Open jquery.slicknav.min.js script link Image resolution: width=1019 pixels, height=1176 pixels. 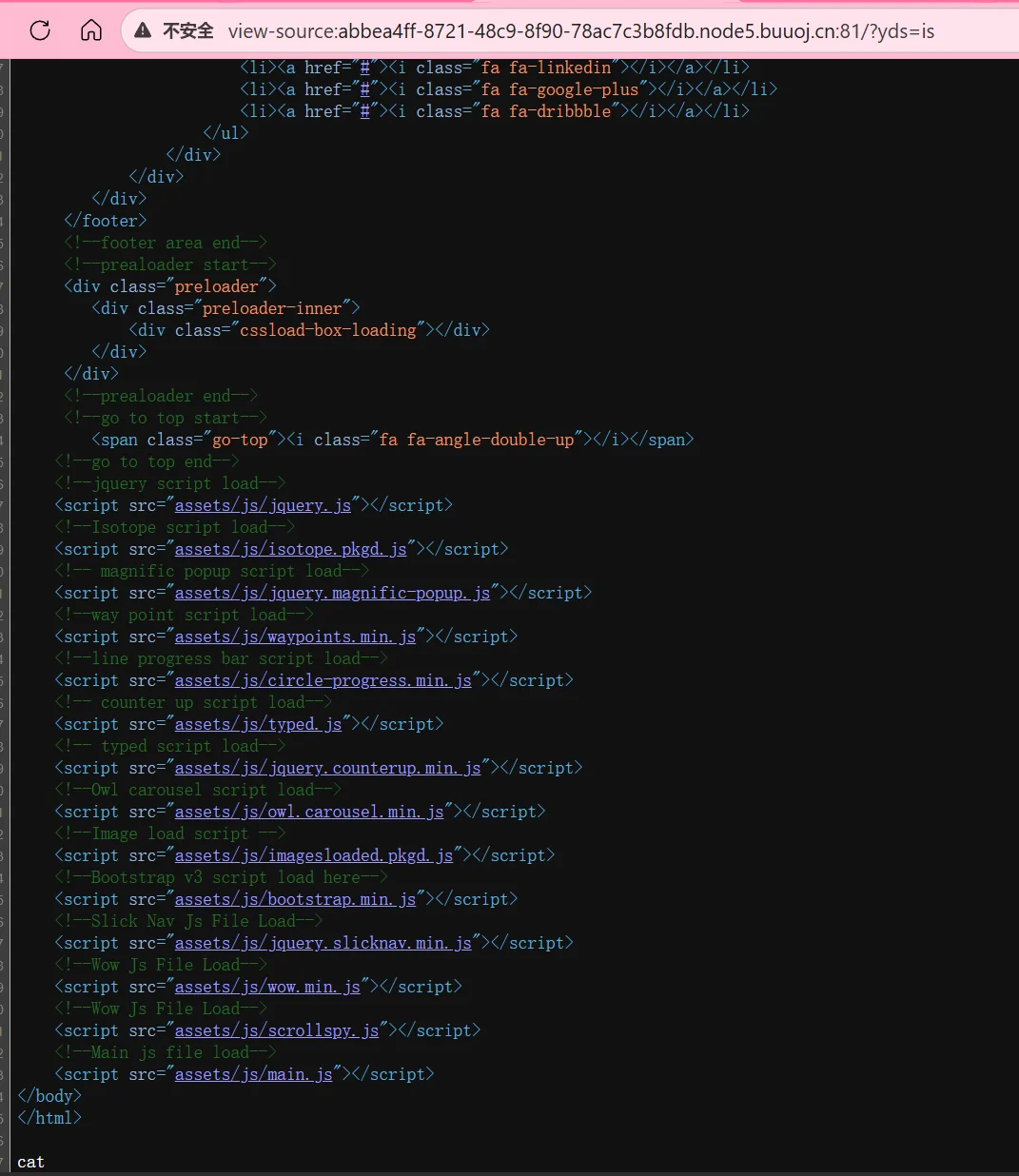(x=323, y=943)
